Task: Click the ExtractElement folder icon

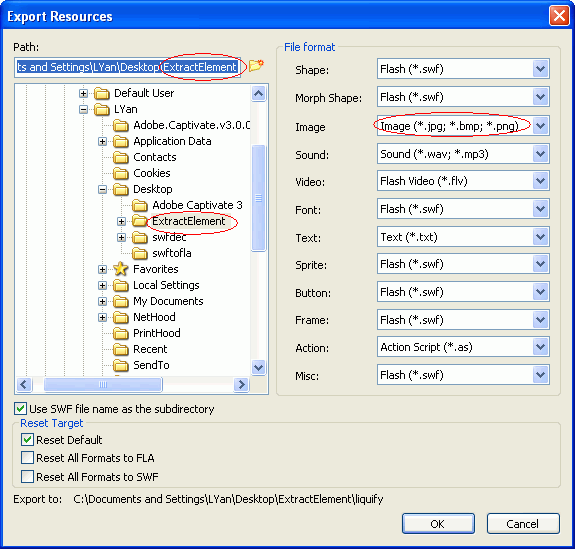Action: point(139,221)
